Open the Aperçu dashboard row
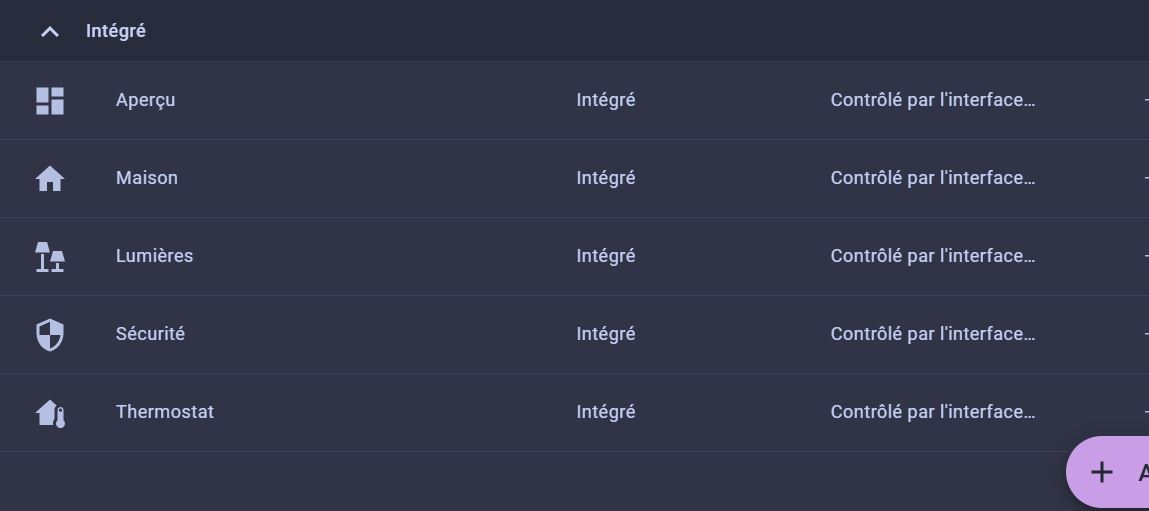1149x511 pixels. pos(146,100)
